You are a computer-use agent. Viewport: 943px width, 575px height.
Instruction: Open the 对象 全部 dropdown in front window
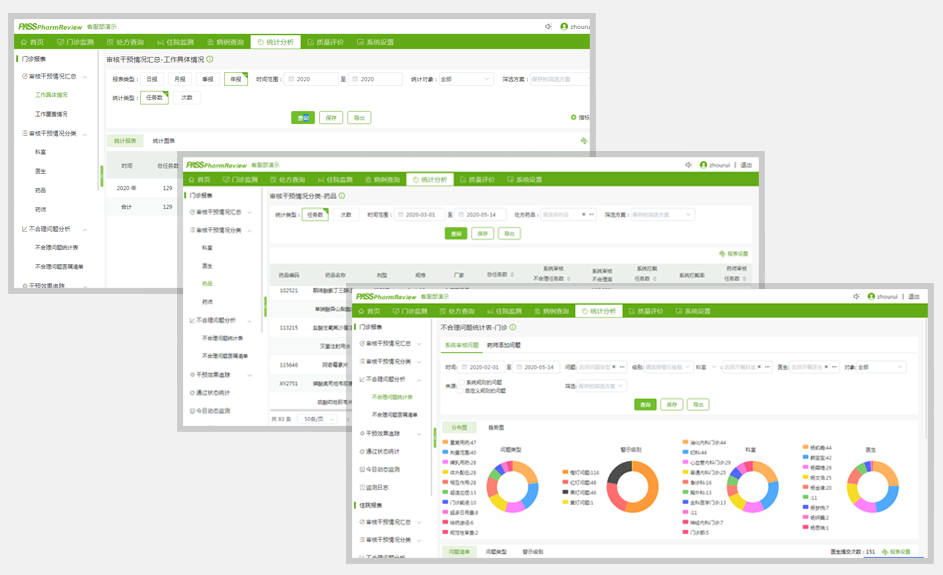tap(880, 367)
